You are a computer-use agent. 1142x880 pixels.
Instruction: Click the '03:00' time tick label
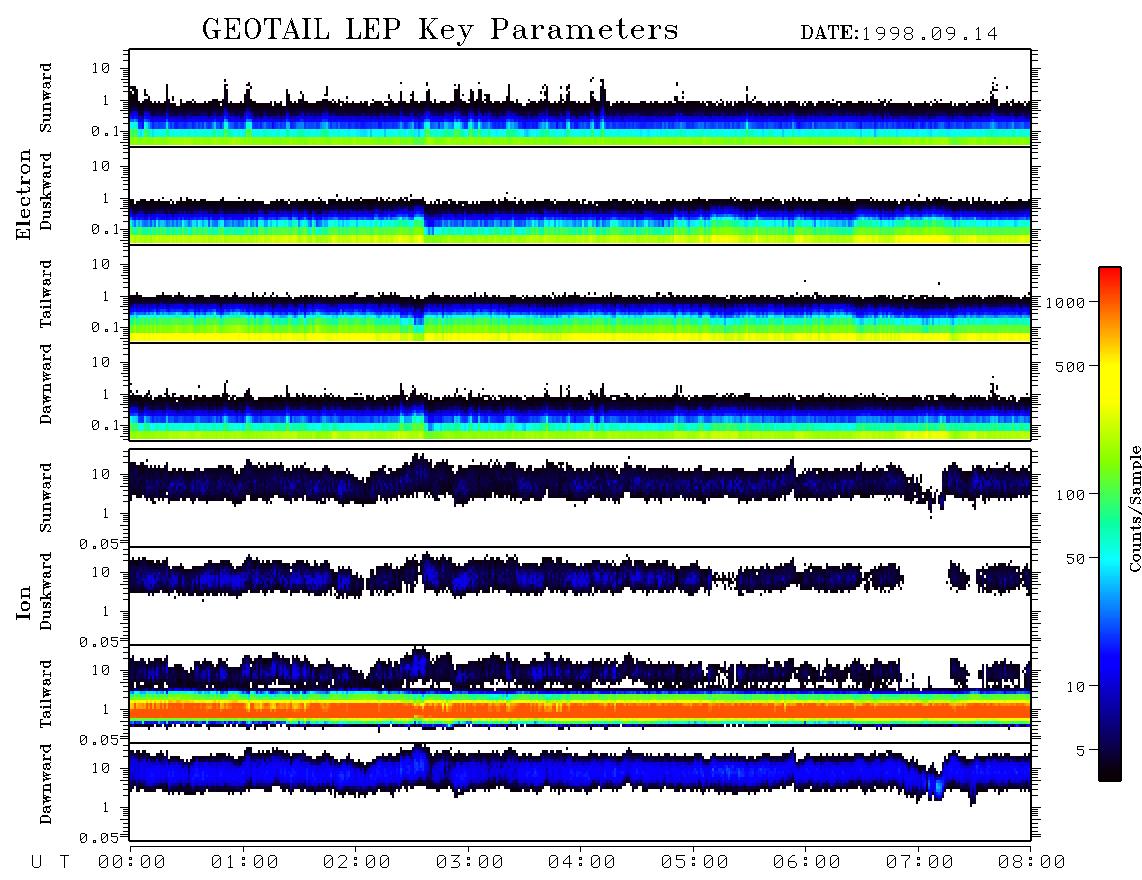(470, 863)
